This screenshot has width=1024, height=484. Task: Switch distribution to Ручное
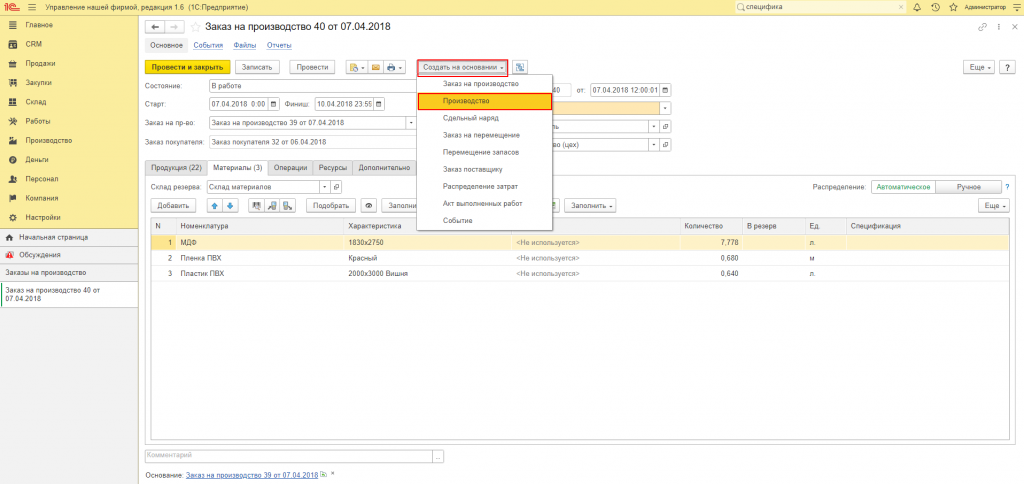pyautogui.click(x=968, y=187)
